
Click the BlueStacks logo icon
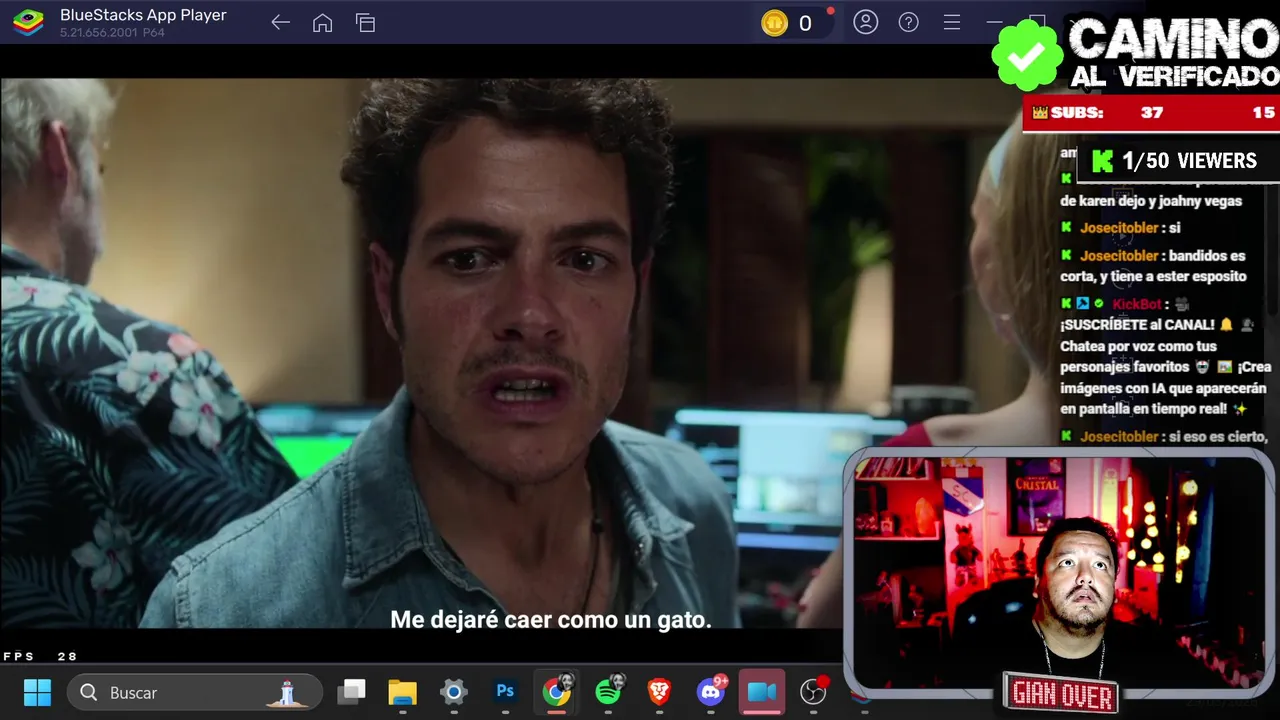click(x=28, y=22)
